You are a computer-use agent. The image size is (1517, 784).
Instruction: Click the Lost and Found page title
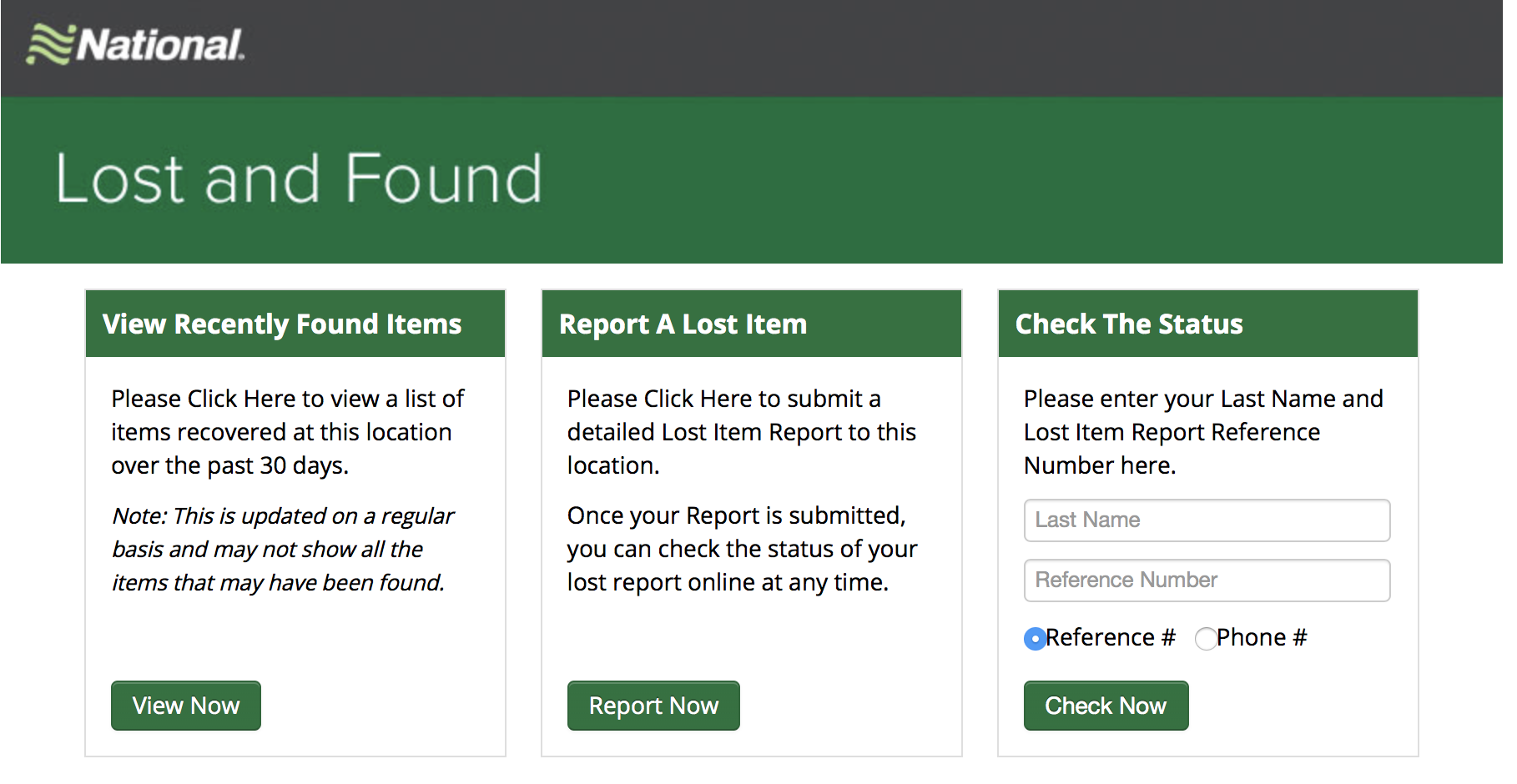tap(299, 178)
